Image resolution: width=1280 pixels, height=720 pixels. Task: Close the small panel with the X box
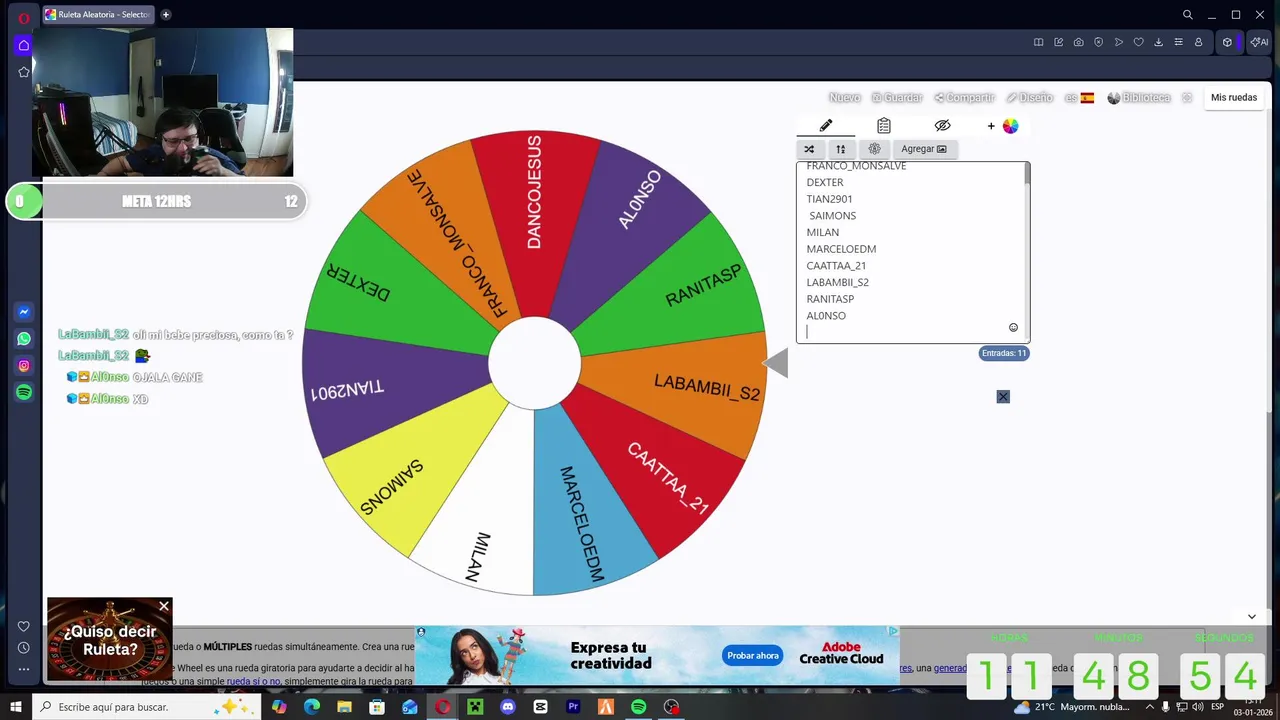(x=1003, y=397)
